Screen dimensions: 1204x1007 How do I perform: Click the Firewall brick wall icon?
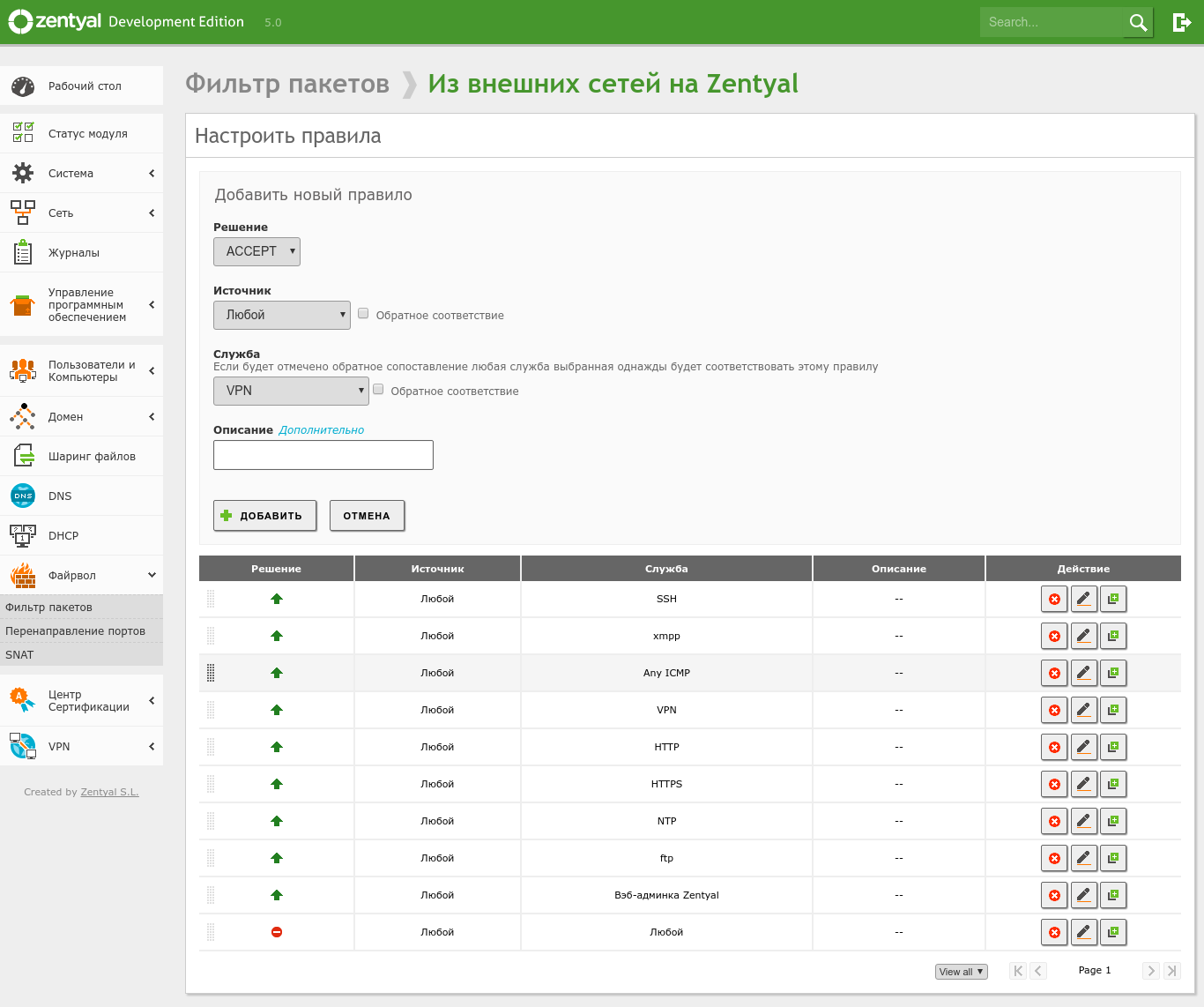coord(23,575)
